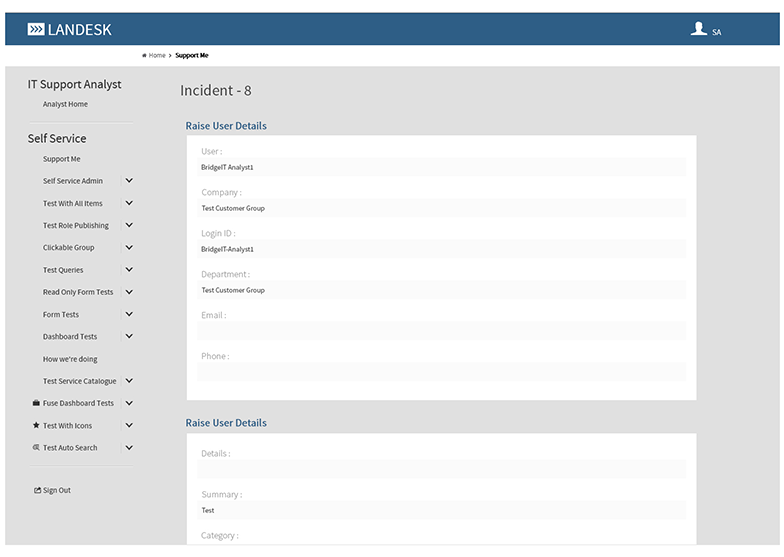784x557 pixels.
Task: Click the star icon beside Test With Icons
Action: point(36,426)
